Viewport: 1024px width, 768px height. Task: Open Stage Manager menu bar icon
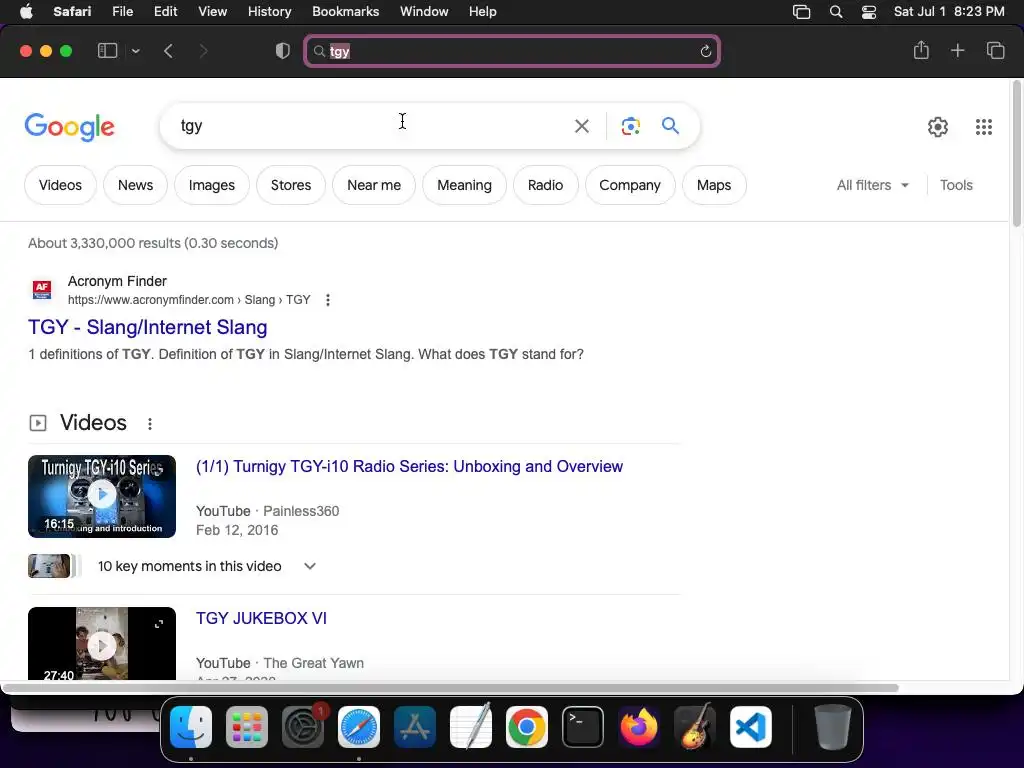click(801, 12)
